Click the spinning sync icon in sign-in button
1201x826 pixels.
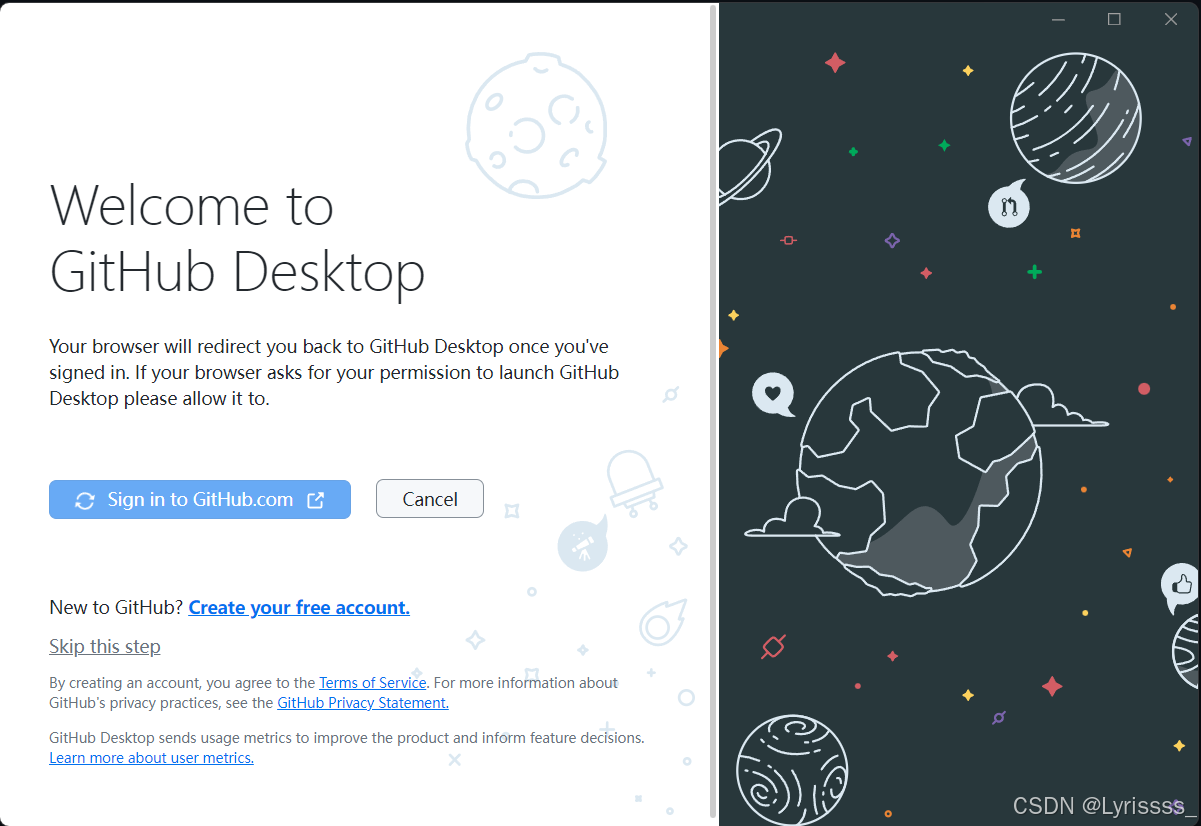pyautogui.click(x=85, y=500)
